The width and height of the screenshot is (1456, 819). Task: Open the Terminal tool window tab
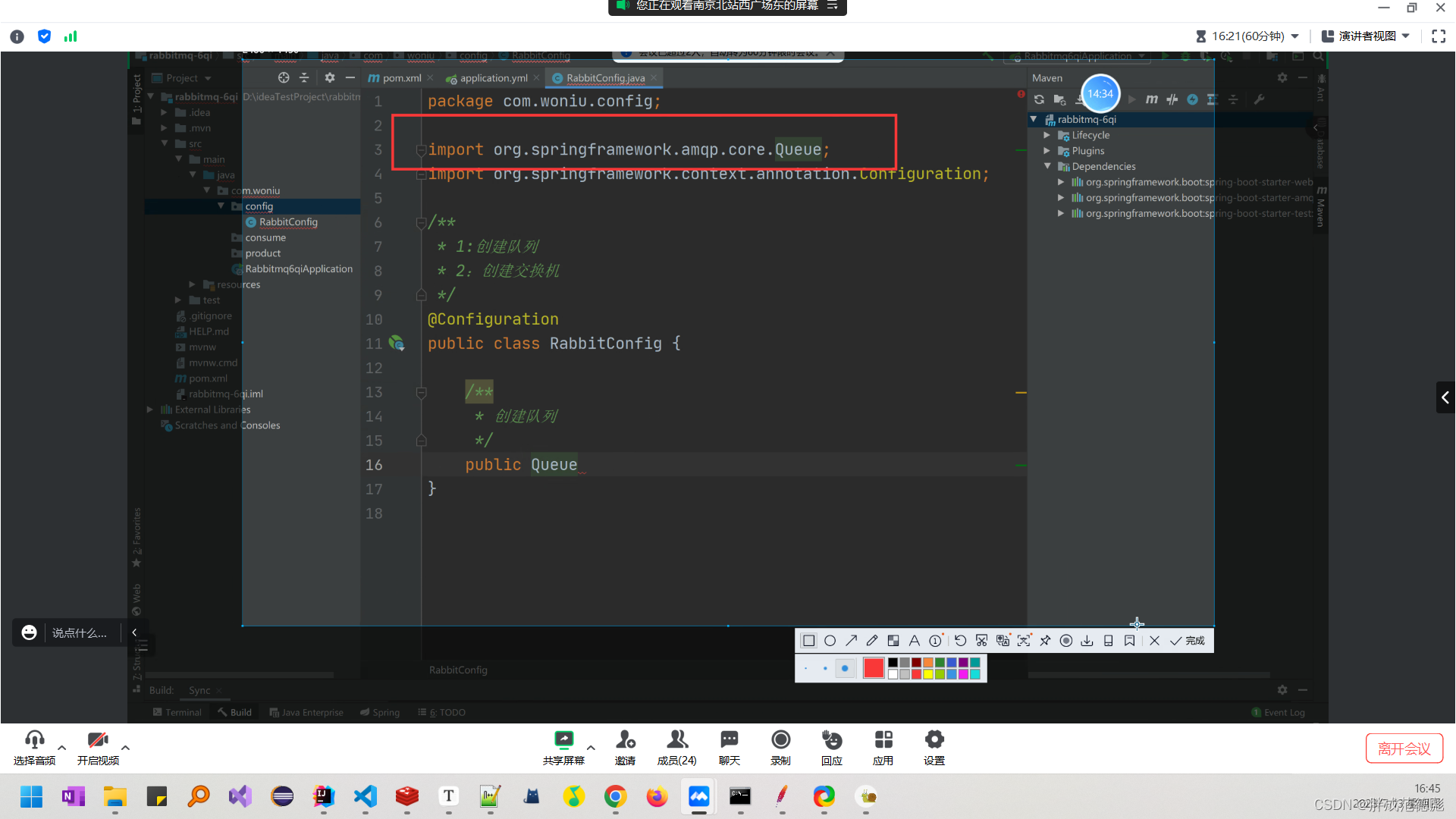177,712
